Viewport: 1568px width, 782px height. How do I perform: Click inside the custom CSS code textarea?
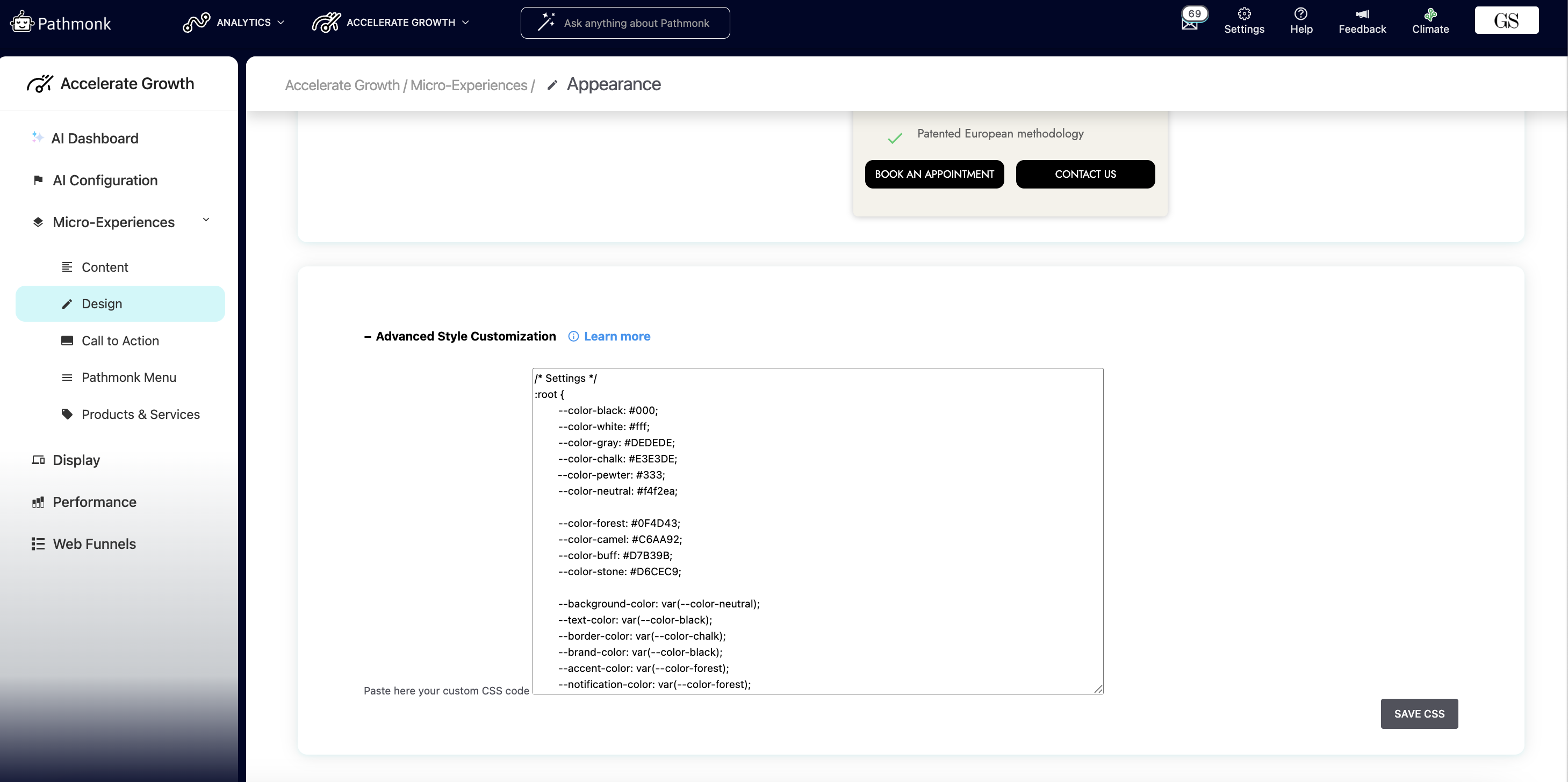coord(817,530)
